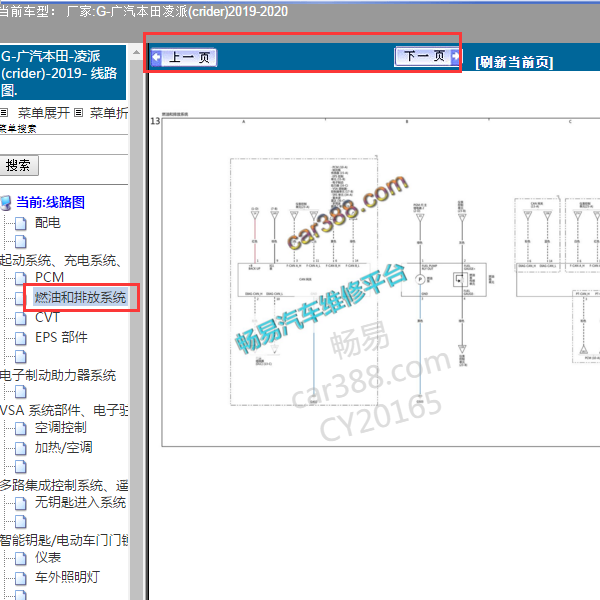Click the sidebar scrollbar up arrow
600x600 pixels.
coord(136,52)
